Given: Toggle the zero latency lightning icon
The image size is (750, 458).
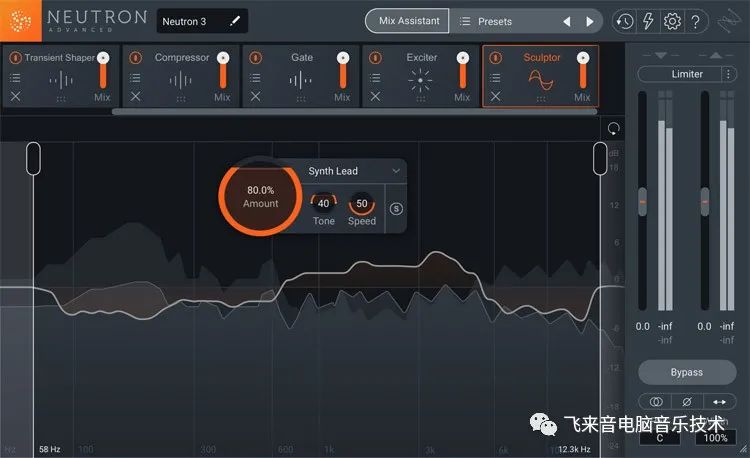Looking at the screenshot, I should point(648,21).
